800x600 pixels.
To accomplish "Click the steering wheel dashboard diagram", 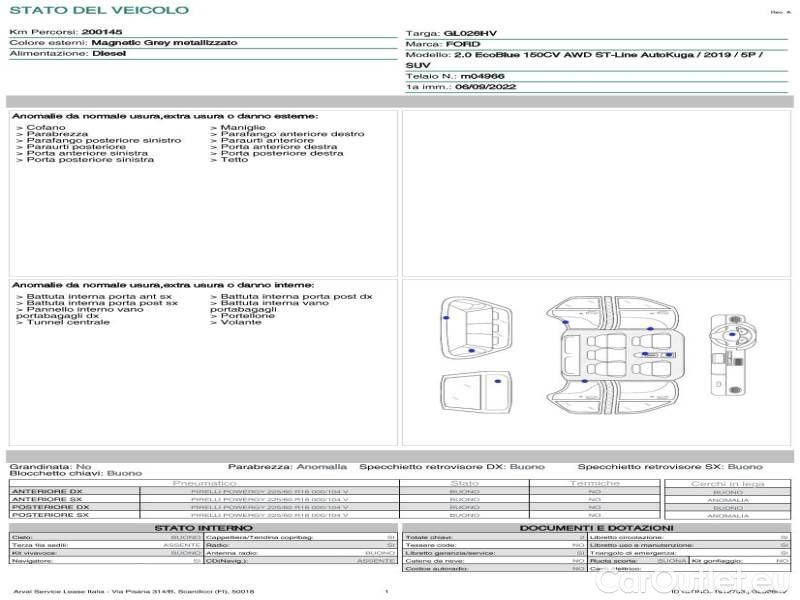I will pyautogui.click(x=734, y=355).
